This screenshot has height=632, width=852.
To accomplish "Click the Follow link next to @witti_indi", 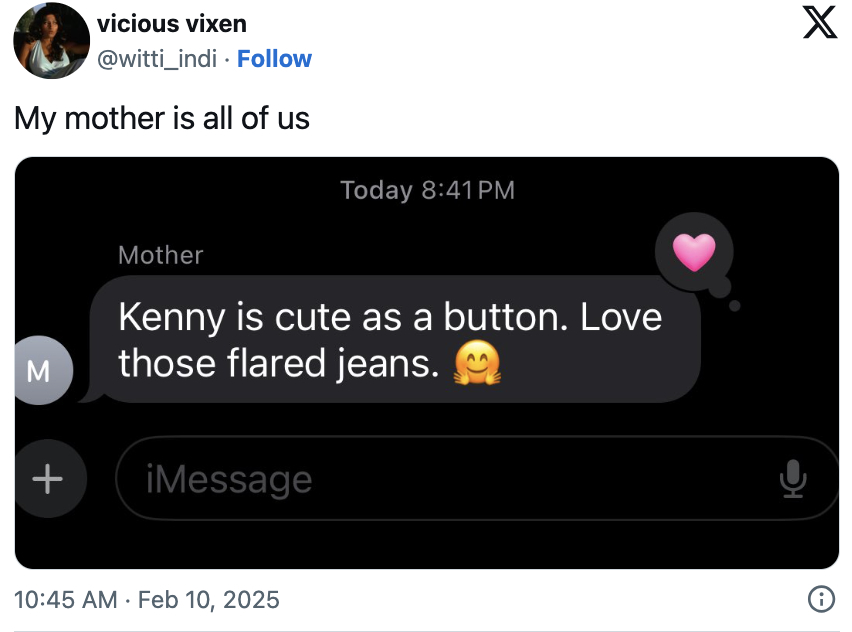I will 274,59.
